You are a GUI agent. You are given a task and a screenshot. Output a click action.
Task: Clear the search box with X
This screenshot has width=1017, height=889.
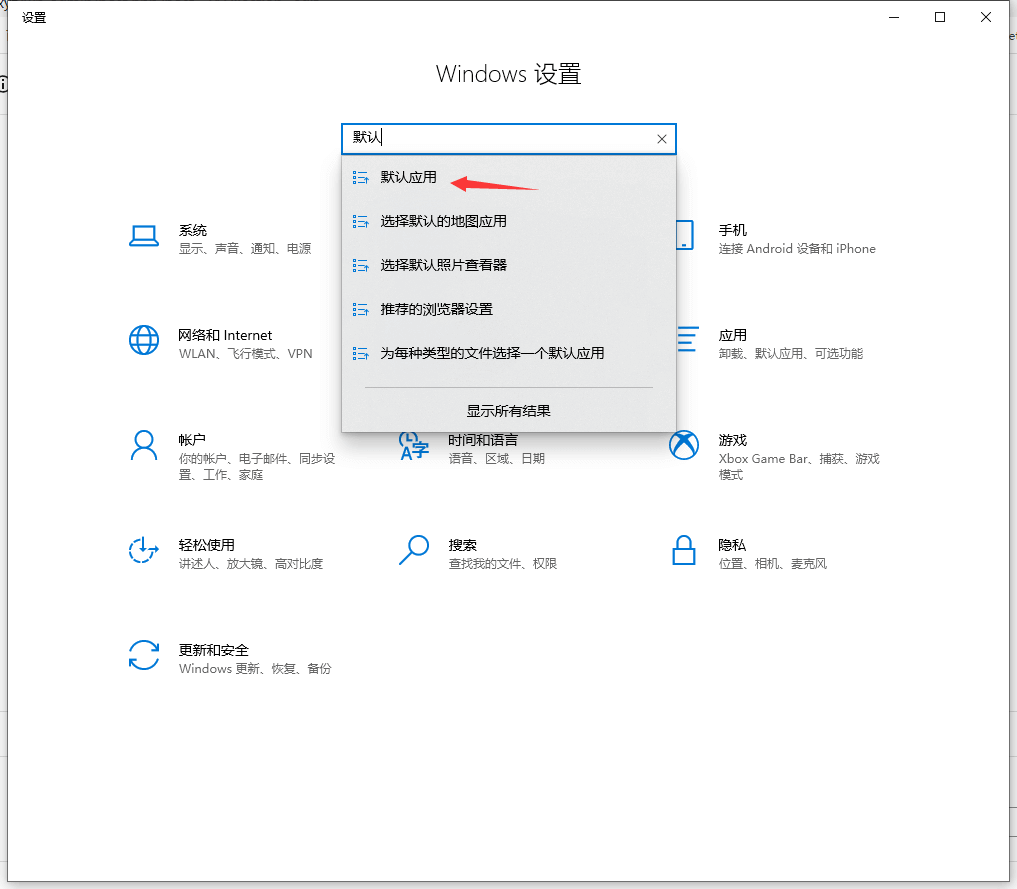tap(662, 139)
